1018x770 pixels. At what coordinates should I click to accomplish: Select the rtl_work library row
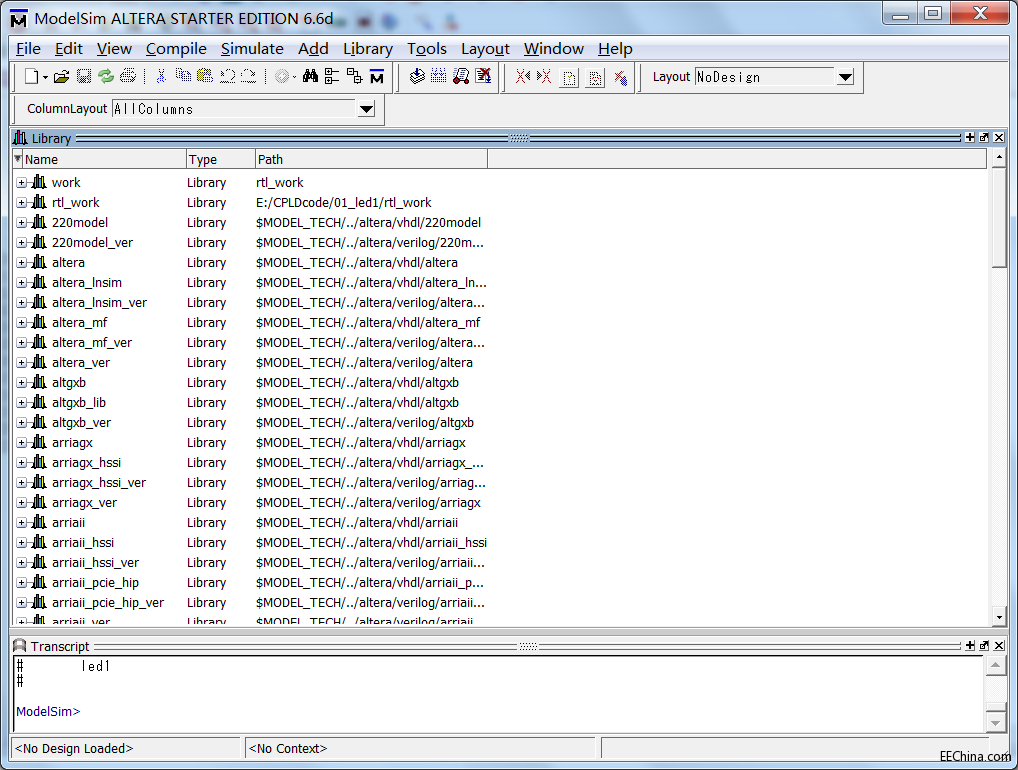(x=76, y=202)
